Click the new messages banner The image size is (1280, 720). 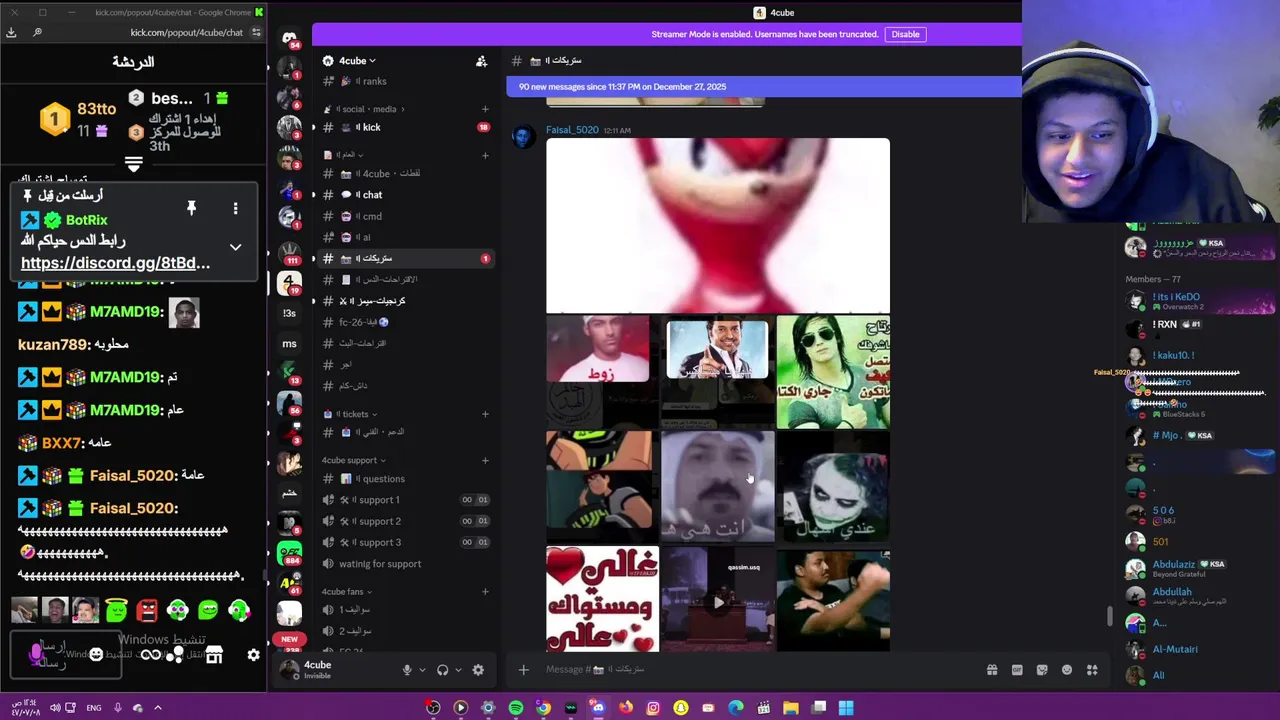click(764, 87)
